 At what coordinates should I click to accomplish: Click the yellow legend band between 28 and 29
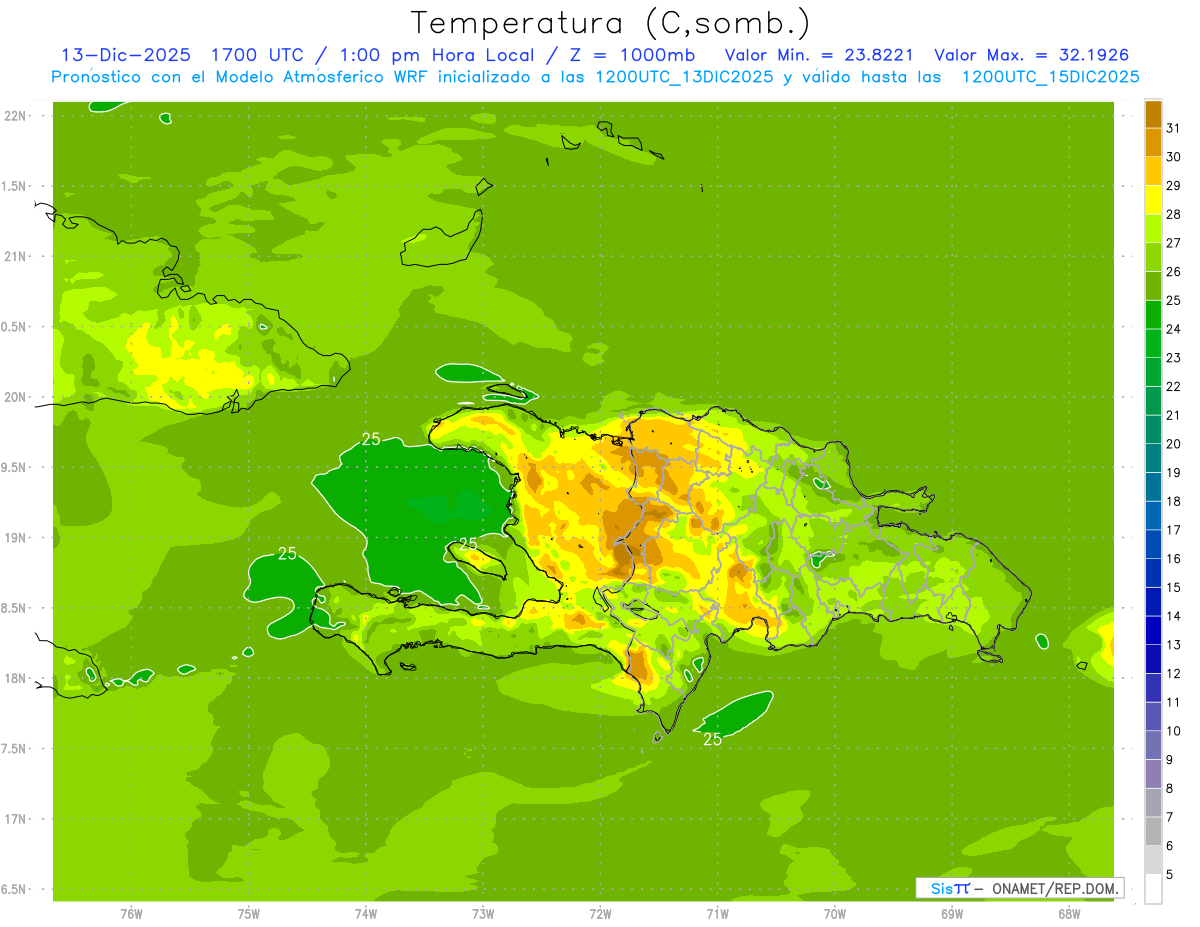[1153, 200]
